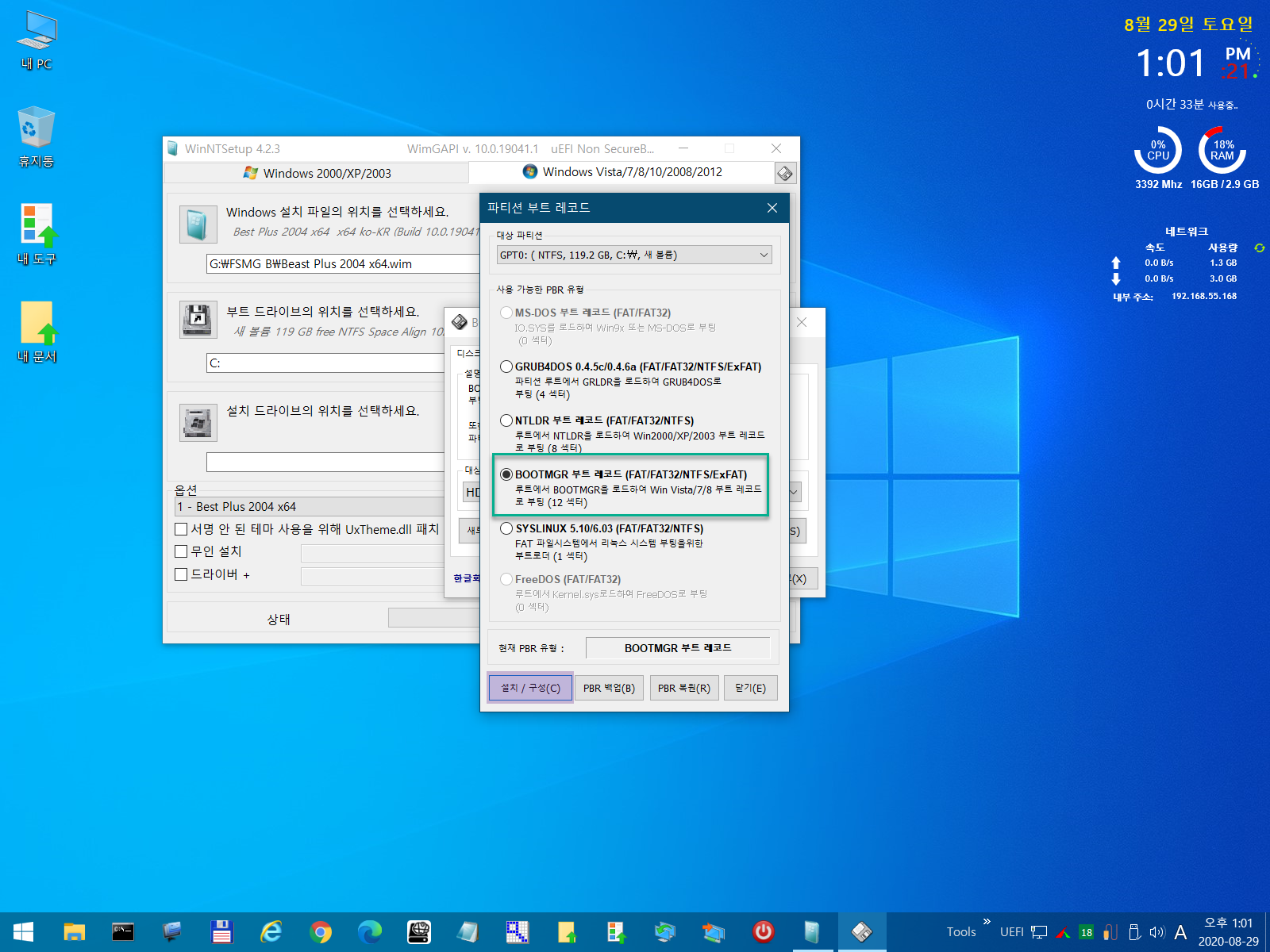The image size is (1270, 952).
Task: Click the Windows setup files source icon
Action: click(x=198, y=224)
